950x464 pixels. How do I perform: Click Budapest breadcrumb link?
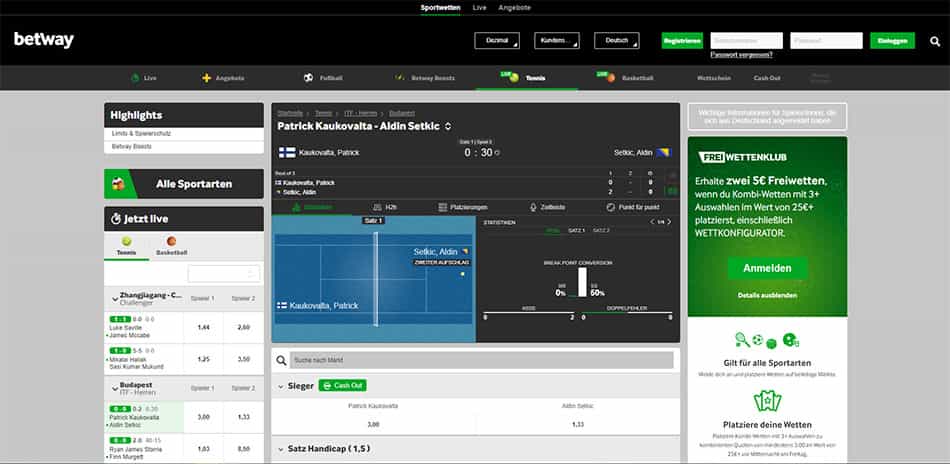[402, 113]
